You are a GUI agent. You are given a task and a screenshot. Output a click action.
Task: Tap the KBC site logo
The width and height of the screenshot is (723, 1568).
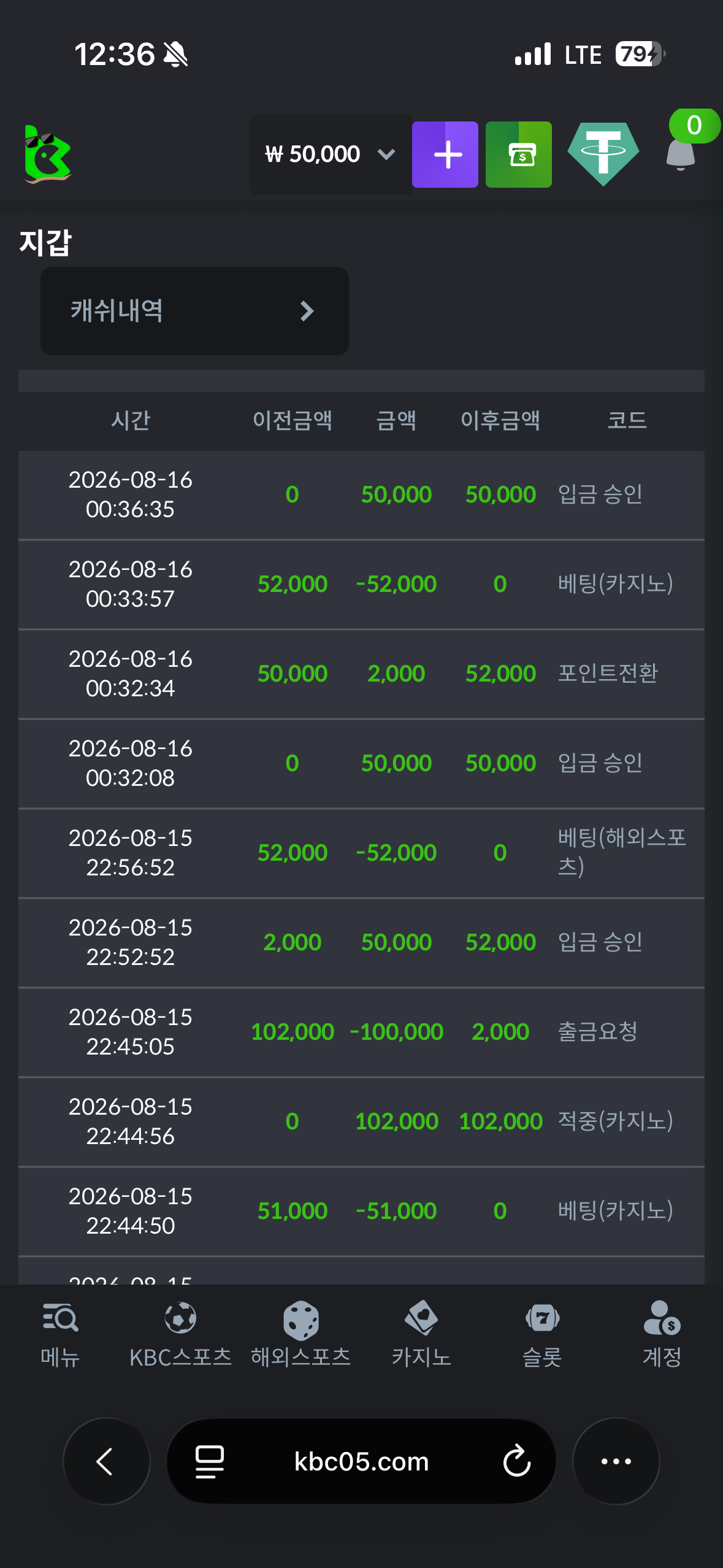[x=47, y=155]
